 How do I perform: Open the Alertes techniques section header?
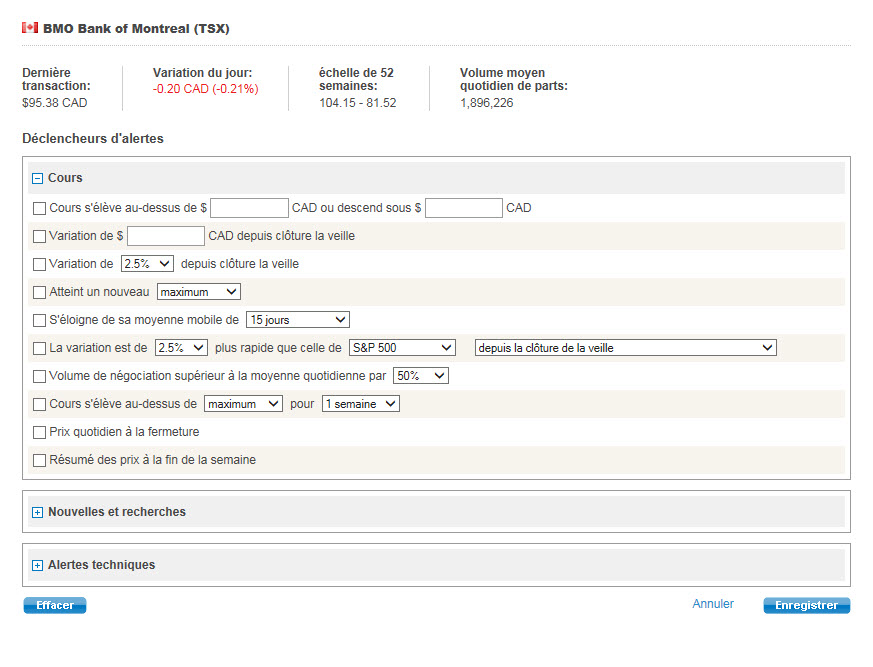102,565
